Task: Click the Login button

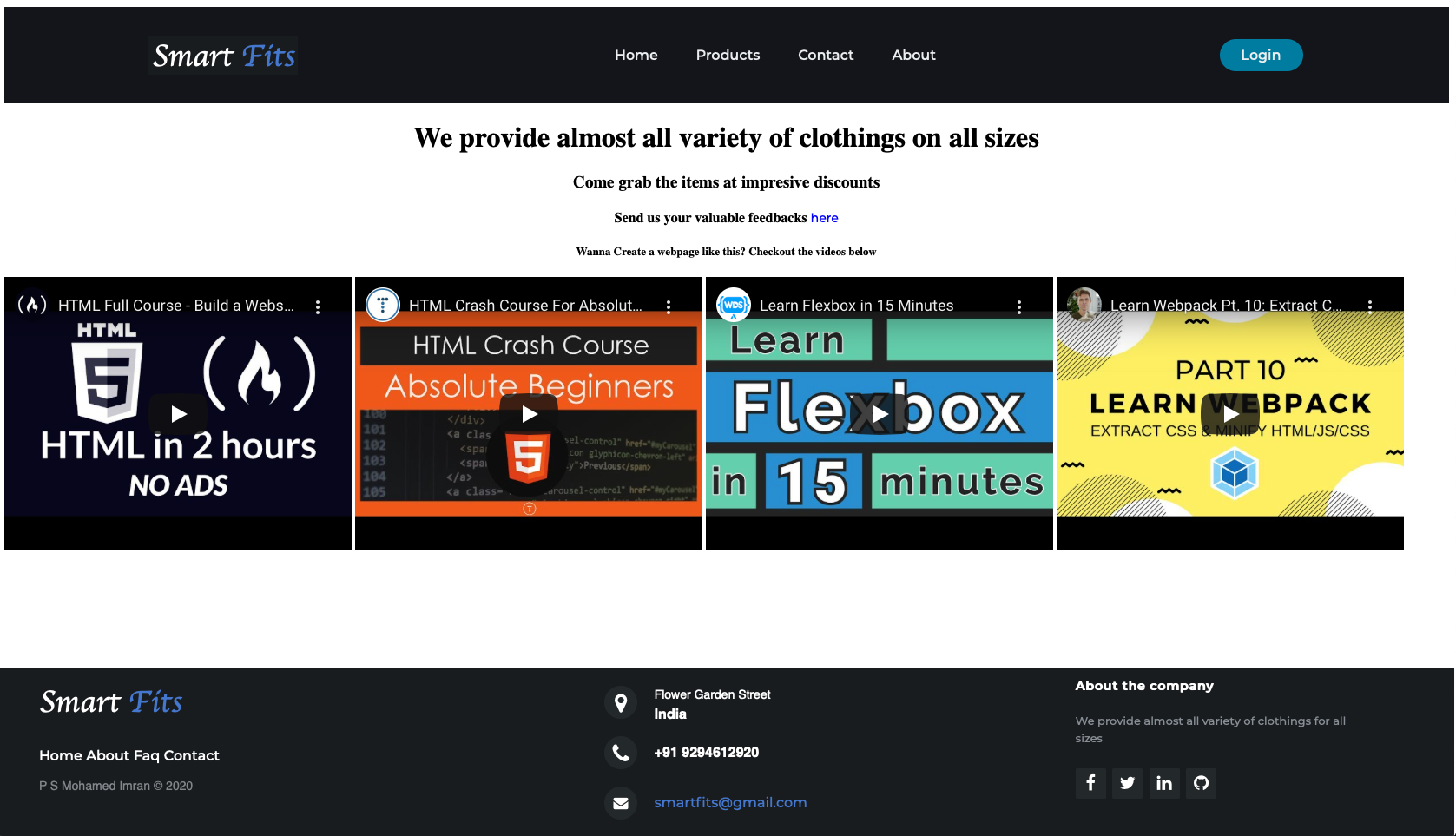Action: pyautogui.click(x=1261, y=55)
